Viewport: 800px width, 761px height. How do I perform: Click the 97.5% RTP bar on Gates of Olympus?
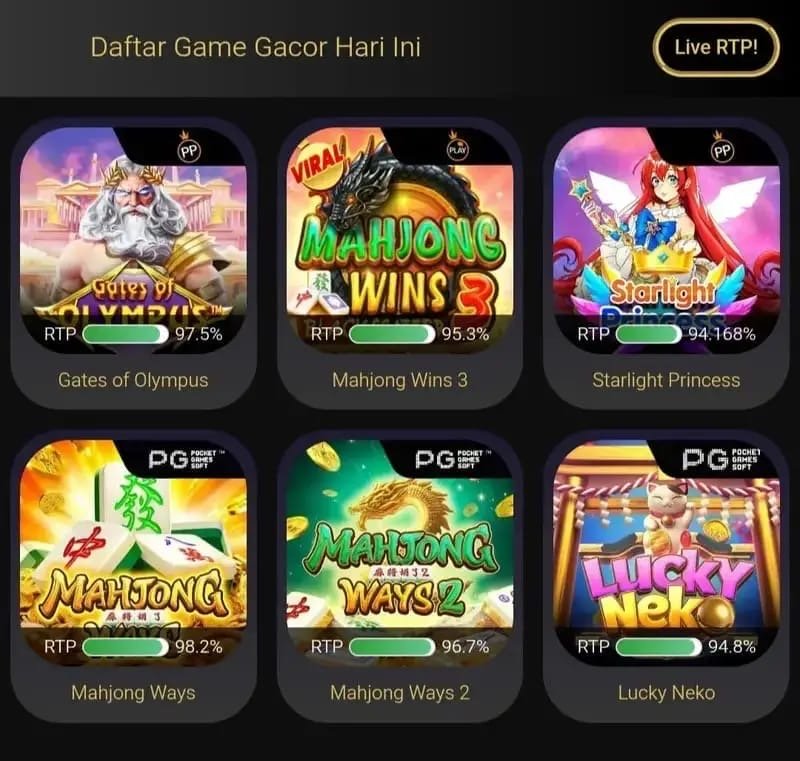click(126, 334)
